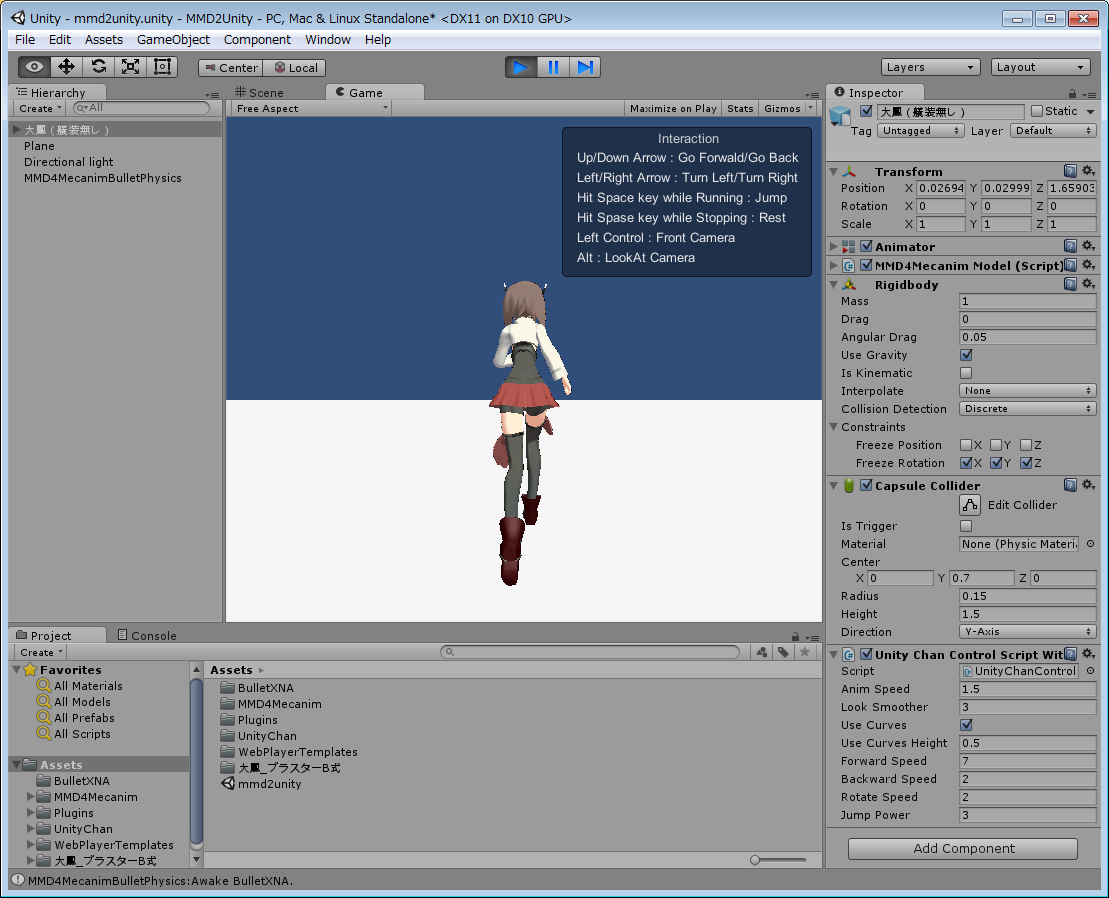Open Rigidbody component gear menu
Screen dimensions: 1109x898
(x=1088, y=284)
